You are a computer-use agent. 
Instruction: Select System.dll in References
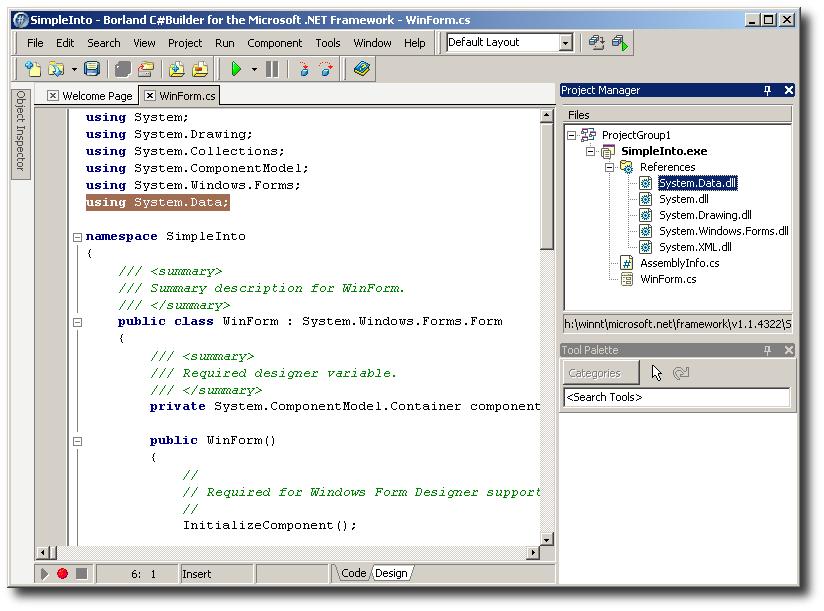(684, 199)
